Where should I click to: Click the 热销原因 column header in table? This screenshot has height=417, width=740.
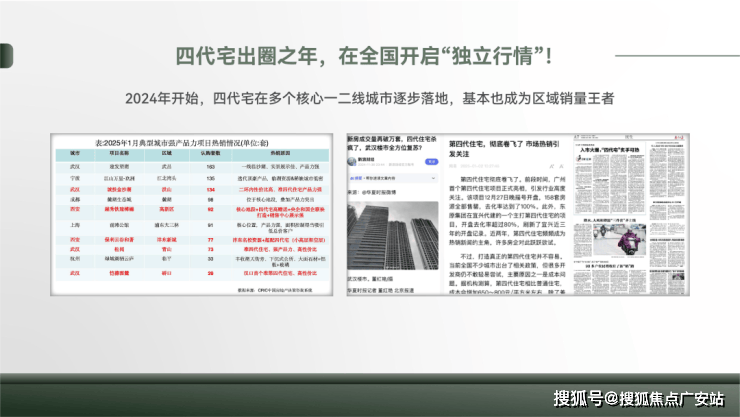click(x=280, y=154)
